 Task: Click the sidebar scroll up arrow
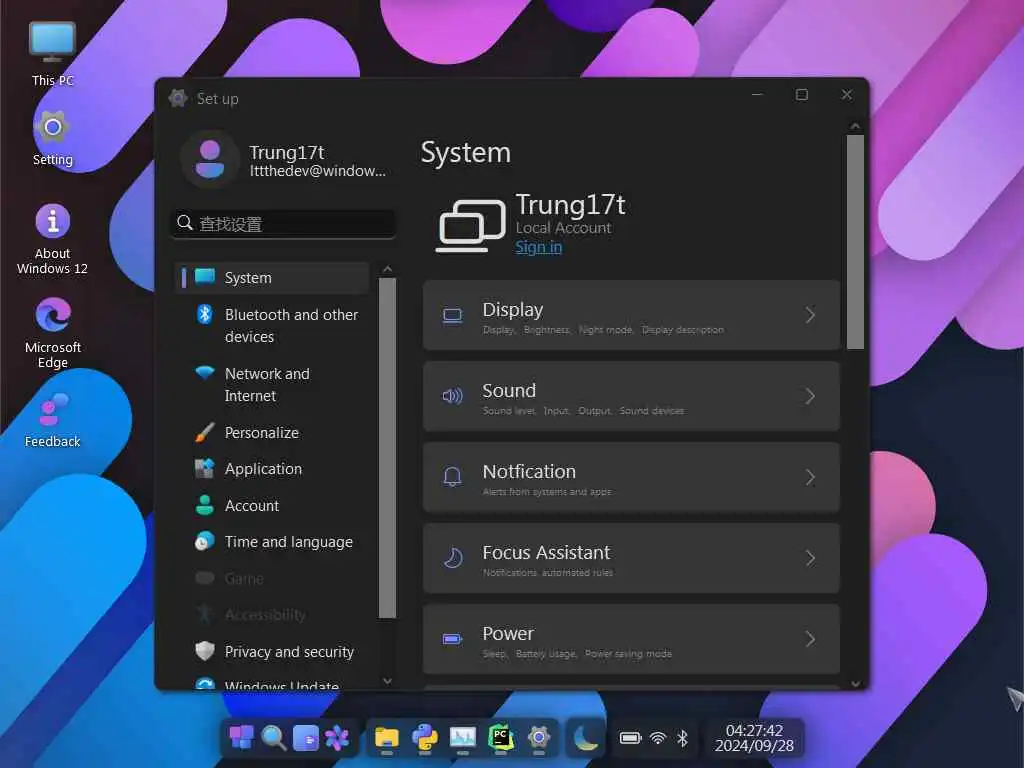click(x=387, y=268)
